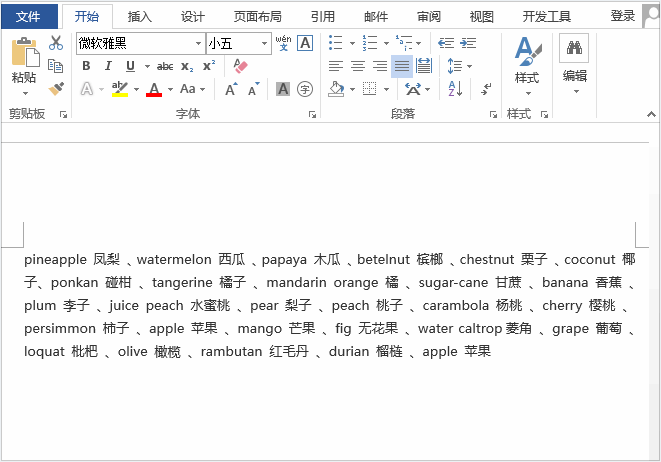Toggle superscript formatting
Image resolution: width=661 pixels, height=462 pixels.
point(209,66)
